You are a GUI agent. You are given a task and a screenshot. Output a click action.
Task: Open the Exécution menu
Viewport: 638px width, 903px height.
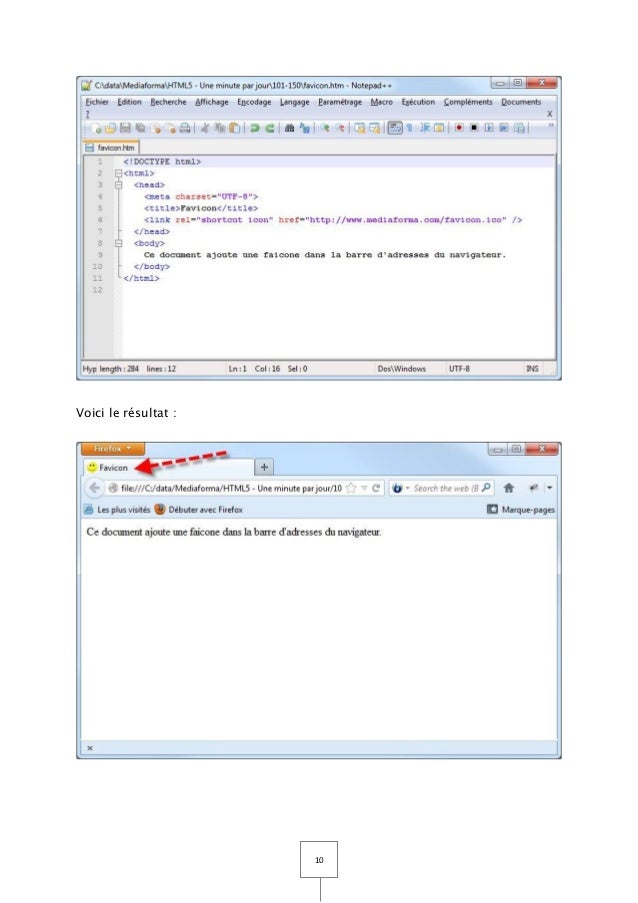point(418,102)
